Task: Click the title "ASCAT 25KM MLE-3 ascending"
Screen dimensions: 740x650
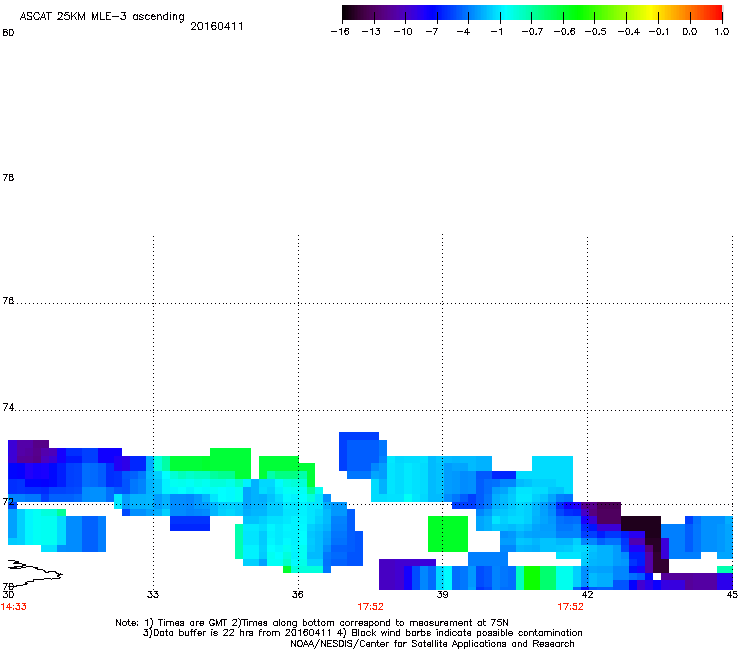Action: (x=102, y=17)
